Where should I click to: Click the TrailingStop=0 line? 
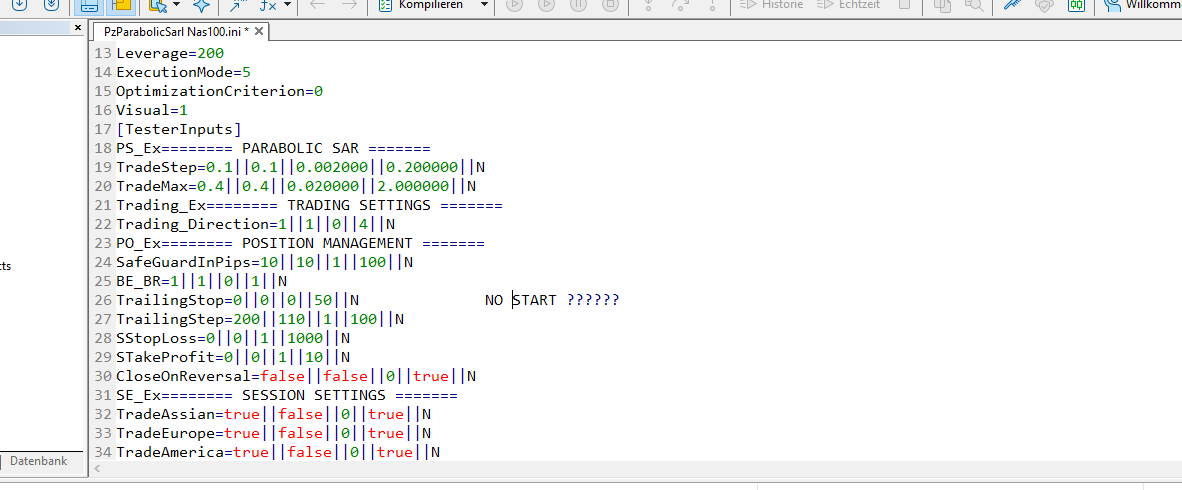(x=237, y=300)
